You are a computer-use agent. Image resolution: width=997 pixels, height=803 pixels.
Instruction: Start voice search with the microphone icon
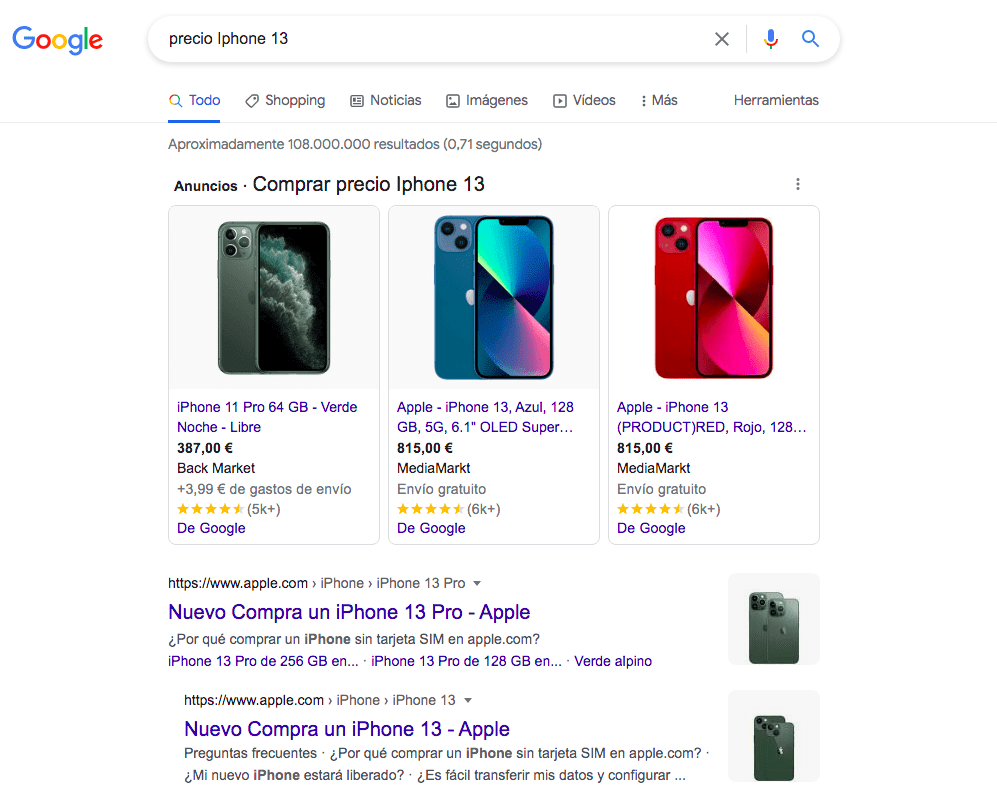coord(770,39)
